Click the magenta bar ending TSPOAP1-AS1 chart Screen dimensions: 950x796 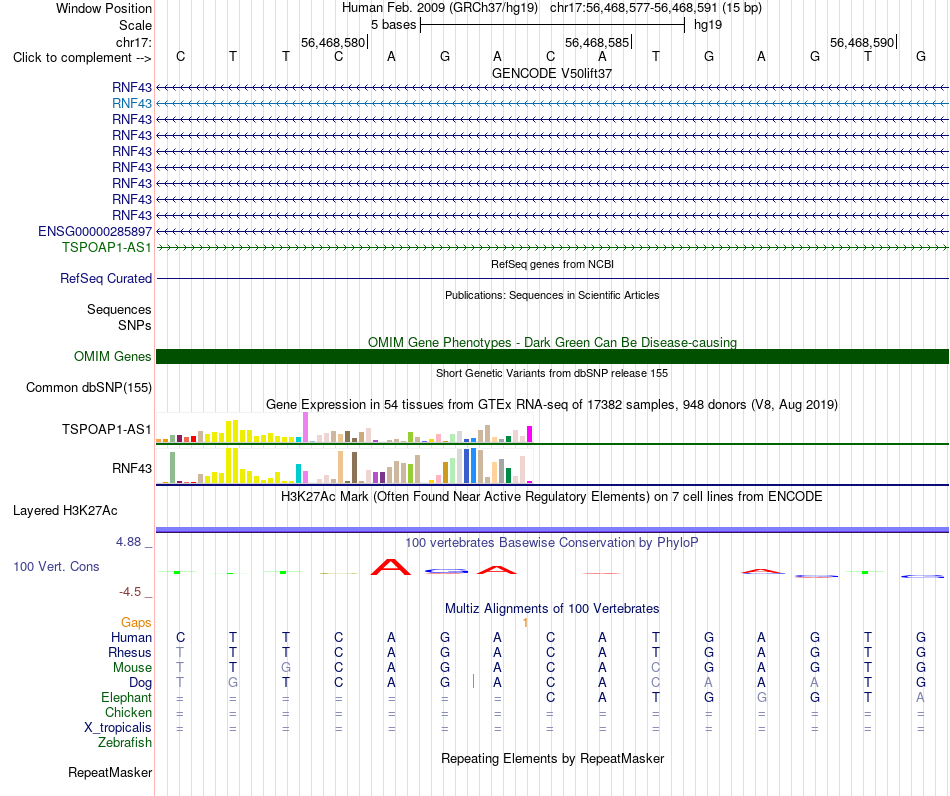coord(530,434)
